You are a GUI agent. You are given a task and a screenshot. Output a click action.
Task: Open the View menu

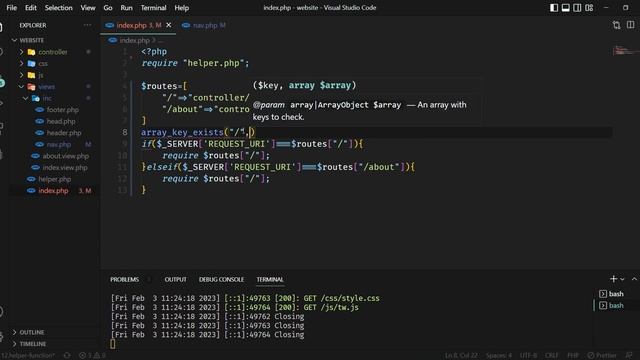(88, 8)
